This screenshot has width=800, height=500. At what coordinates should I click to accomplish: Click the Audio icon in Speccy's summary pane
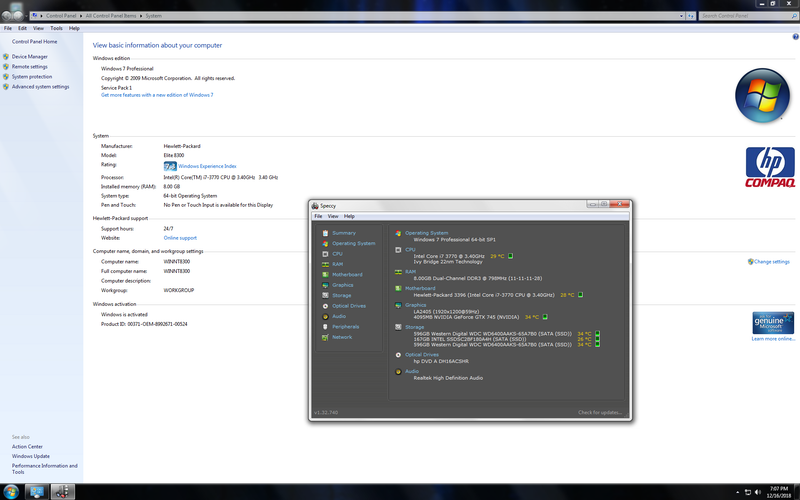coord(398,371)
